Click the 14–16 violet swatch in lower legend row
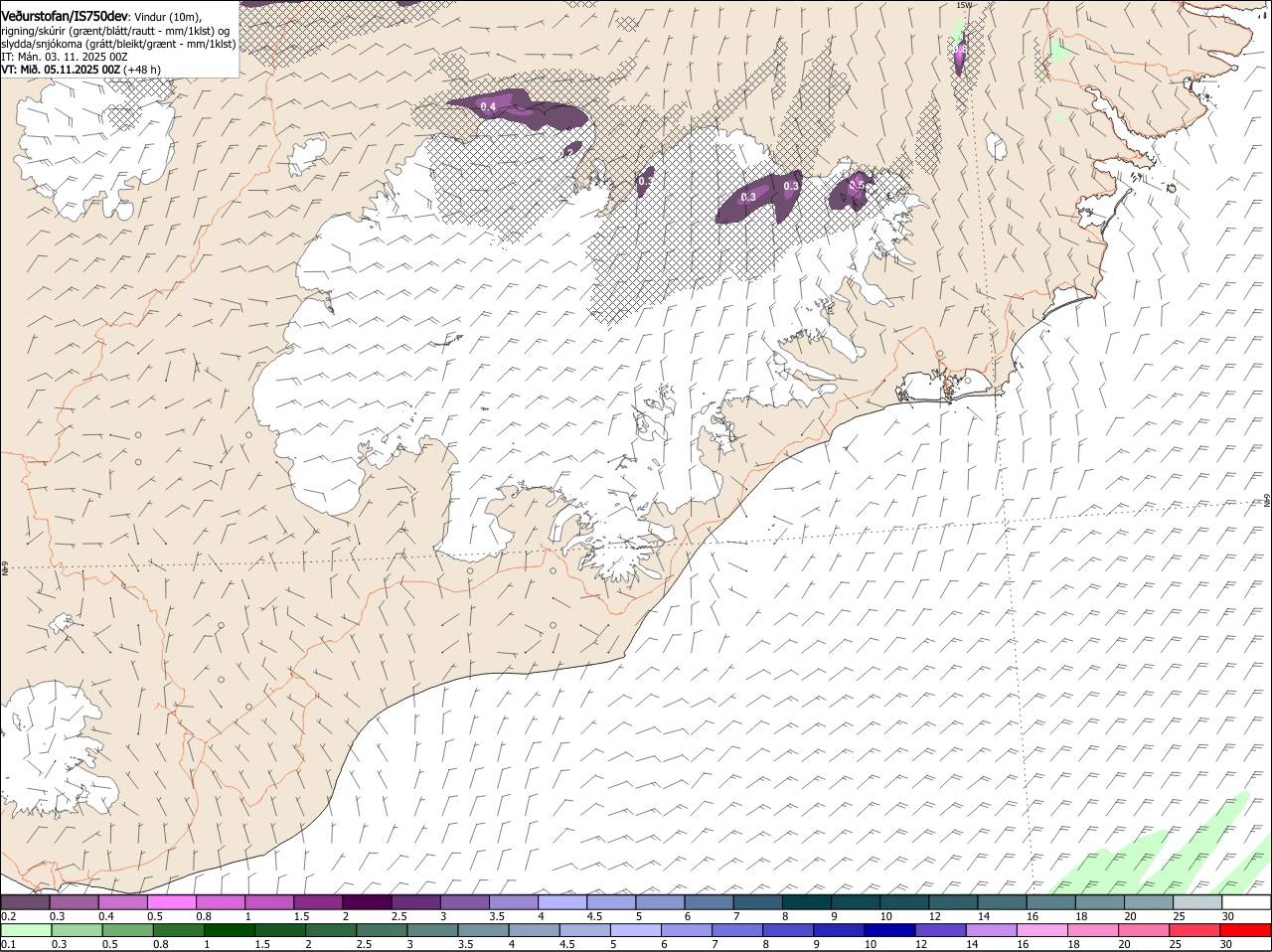This screenshot has height=952, width=1272. (990, 931)
